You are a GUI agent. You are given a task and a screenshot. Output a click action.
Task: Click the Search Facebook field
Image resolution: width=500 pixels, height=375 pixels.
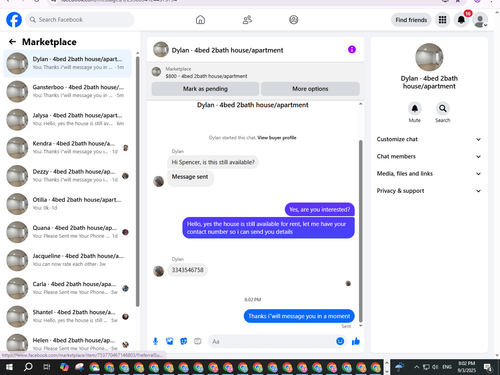(x=80, y=20)
